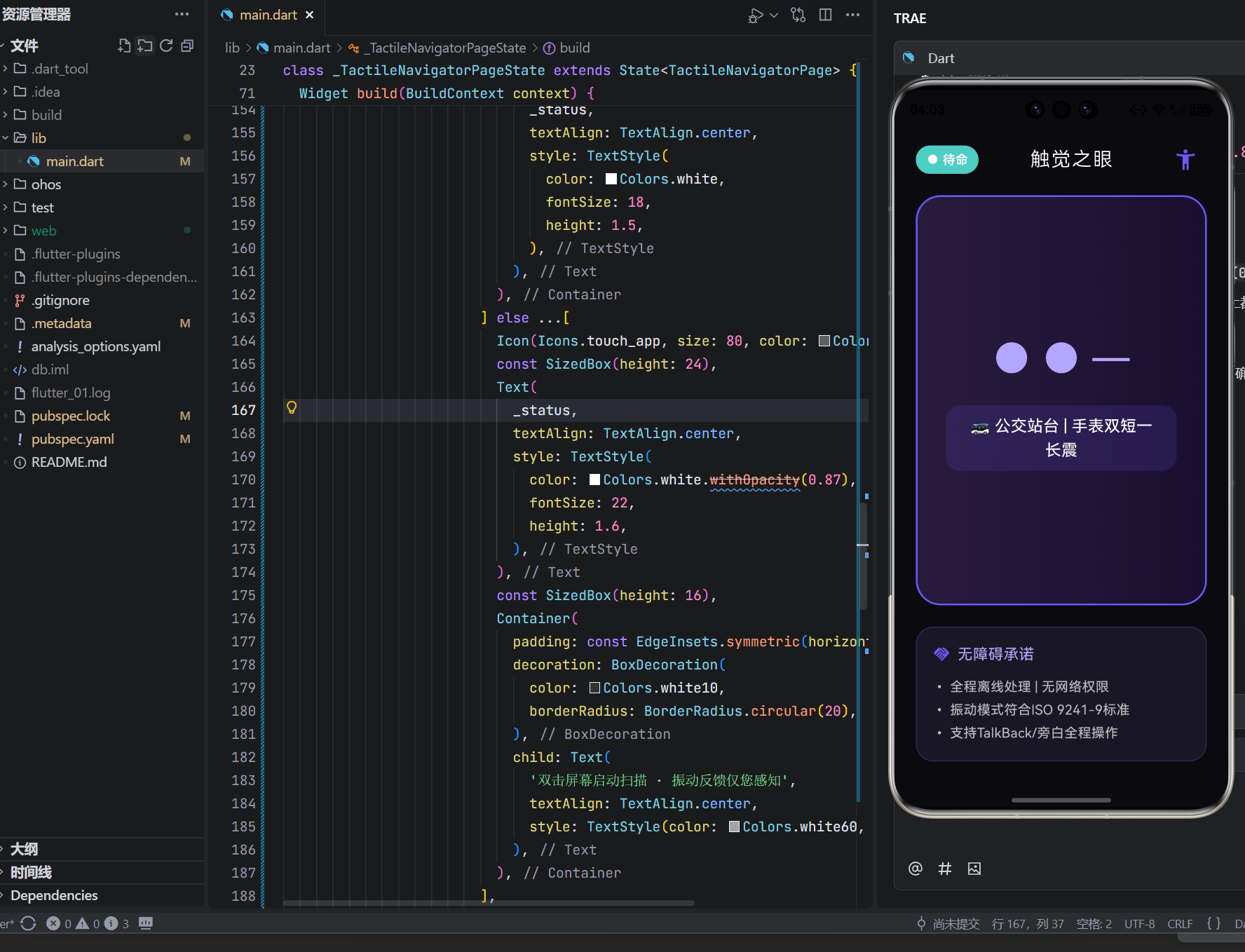This screenshot has height=952, width=1245.
Task: Select the main.dart editor tab
Action: pyautogui.click(x=268, y=15)
